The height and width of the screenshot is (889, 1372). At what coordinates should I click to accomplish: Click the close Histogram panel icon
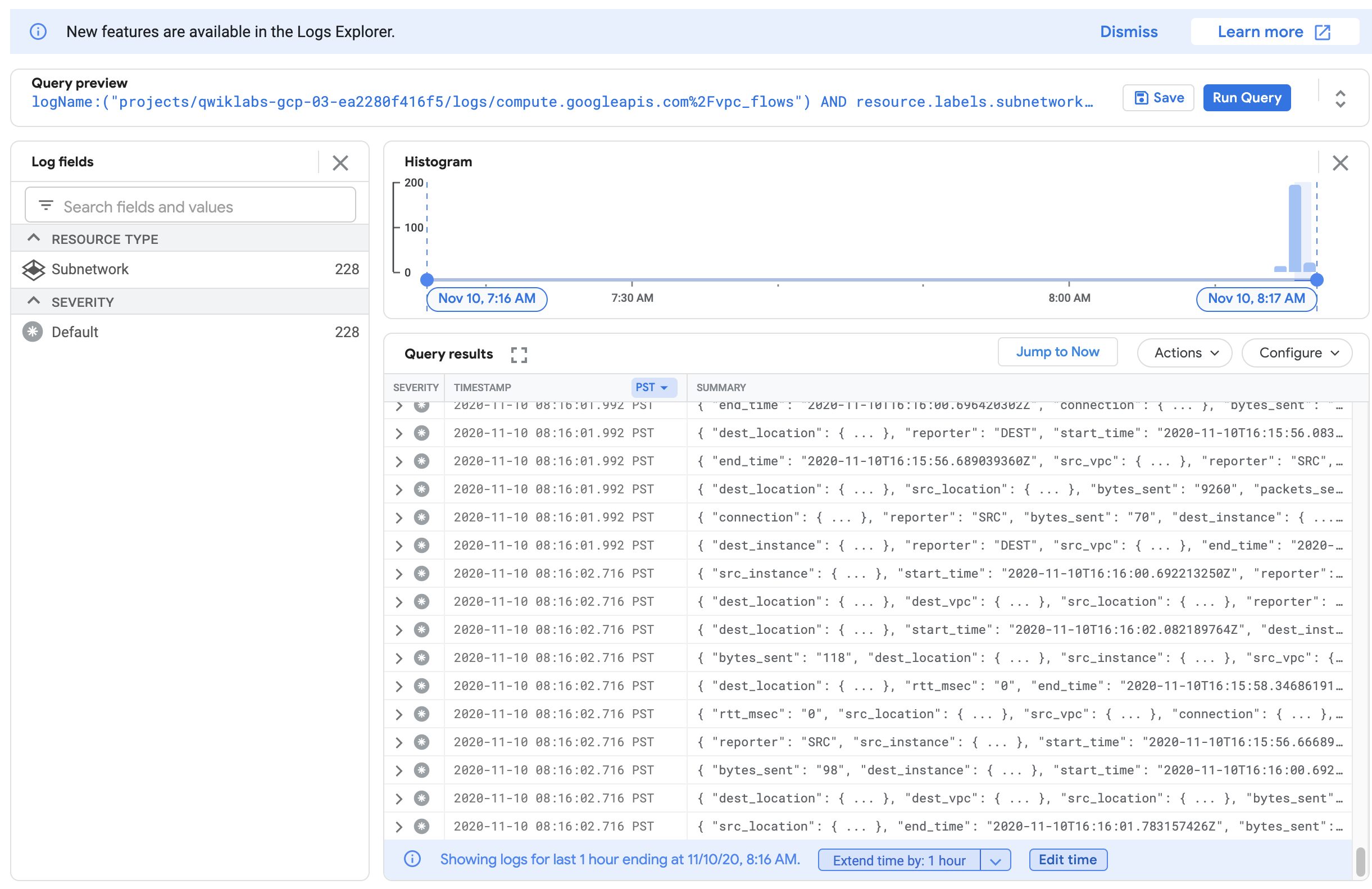1341,163
